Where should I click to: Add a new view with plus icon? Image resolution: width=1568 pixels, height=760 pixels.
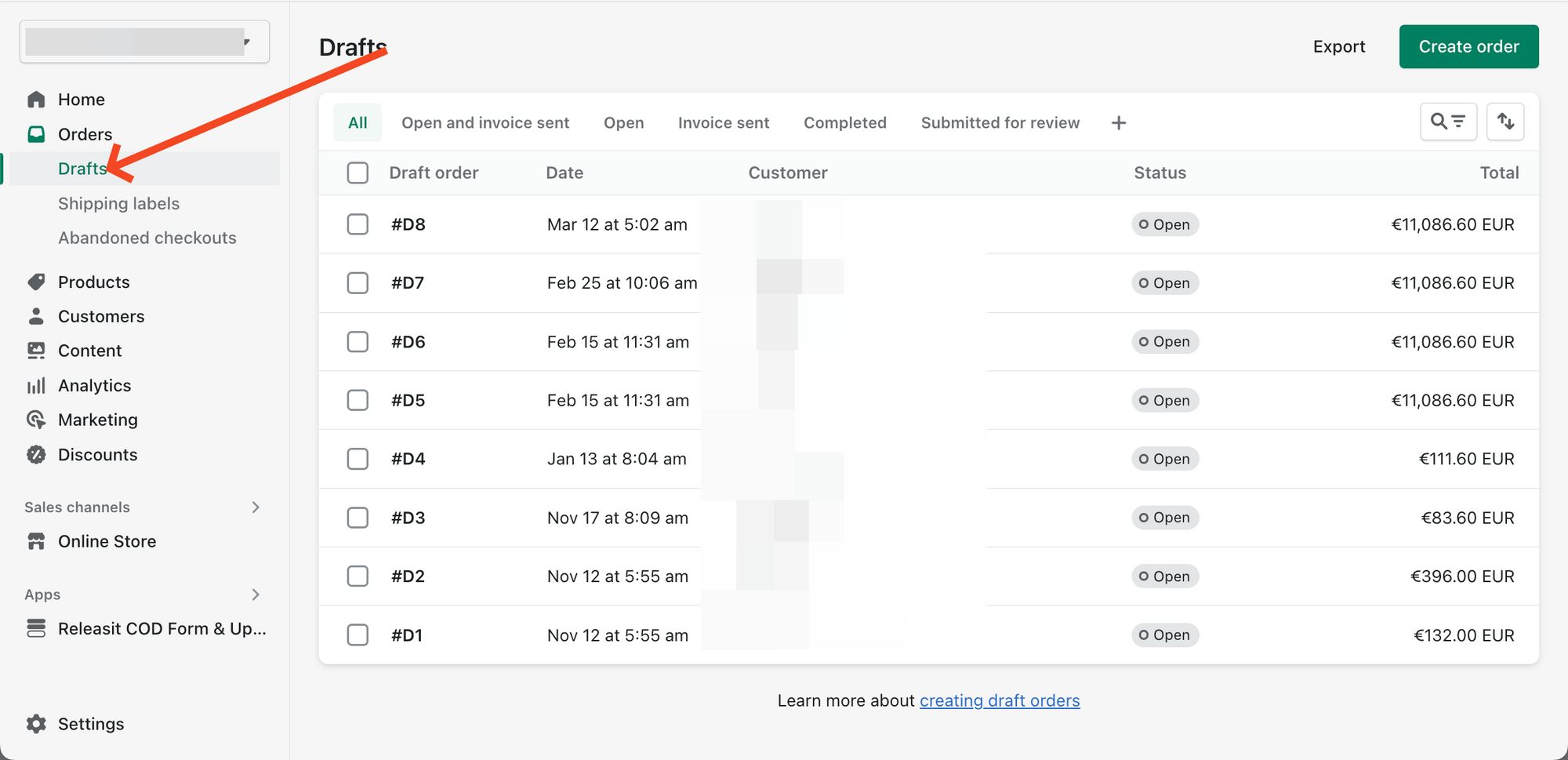(1119, 122)
